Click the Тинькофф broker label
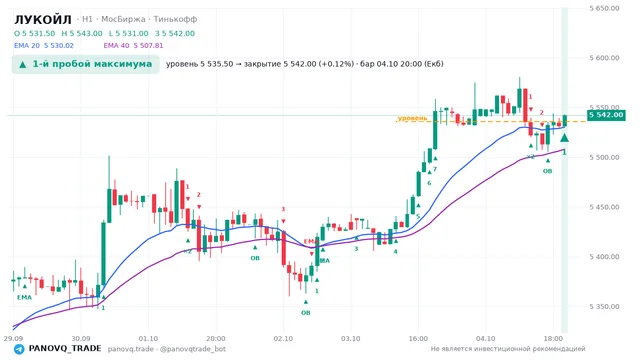The height and width of the screenshot is (360, 640). [x=176, y=19]
